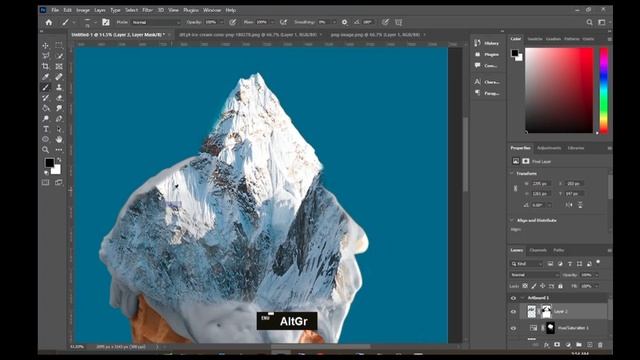Viewport: 640px width, 360px height.
Task: Open the Edit Toolbar ellipsis
Action: pos(59,150)
